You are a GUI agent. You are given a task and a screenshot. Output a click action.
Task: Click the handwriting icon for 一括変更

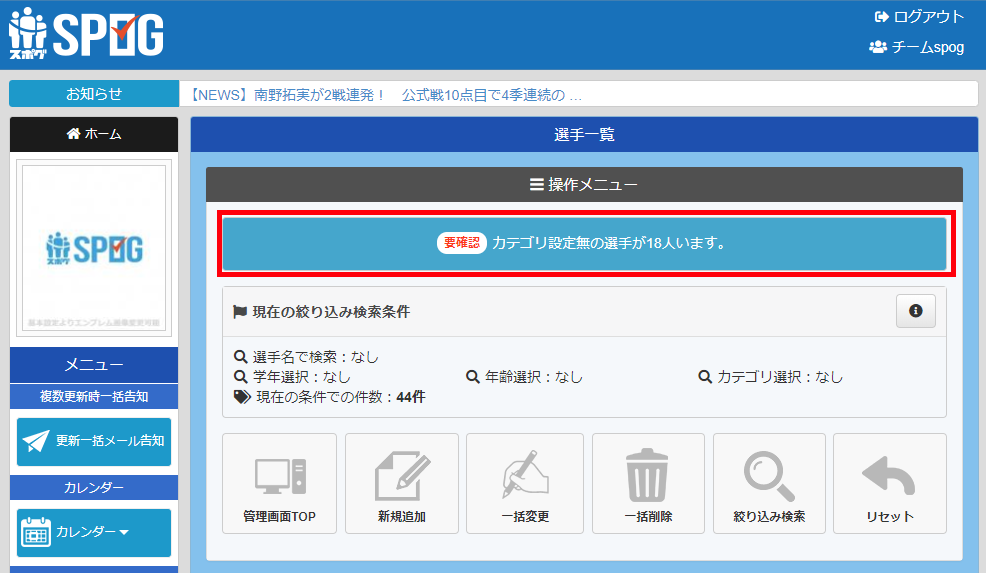point(525,477)
